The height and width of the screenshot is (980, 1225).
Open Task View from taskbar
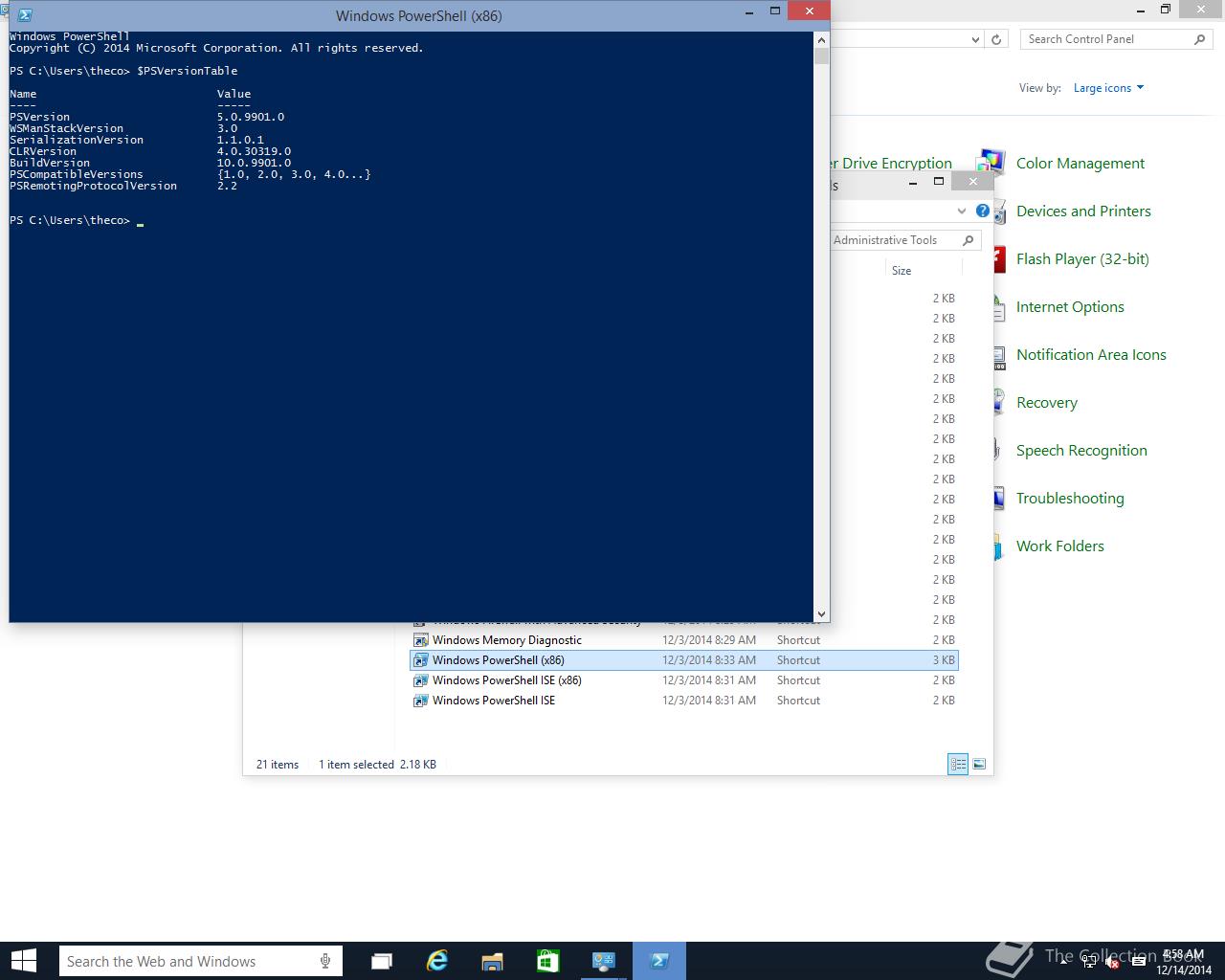click(382, 962)
